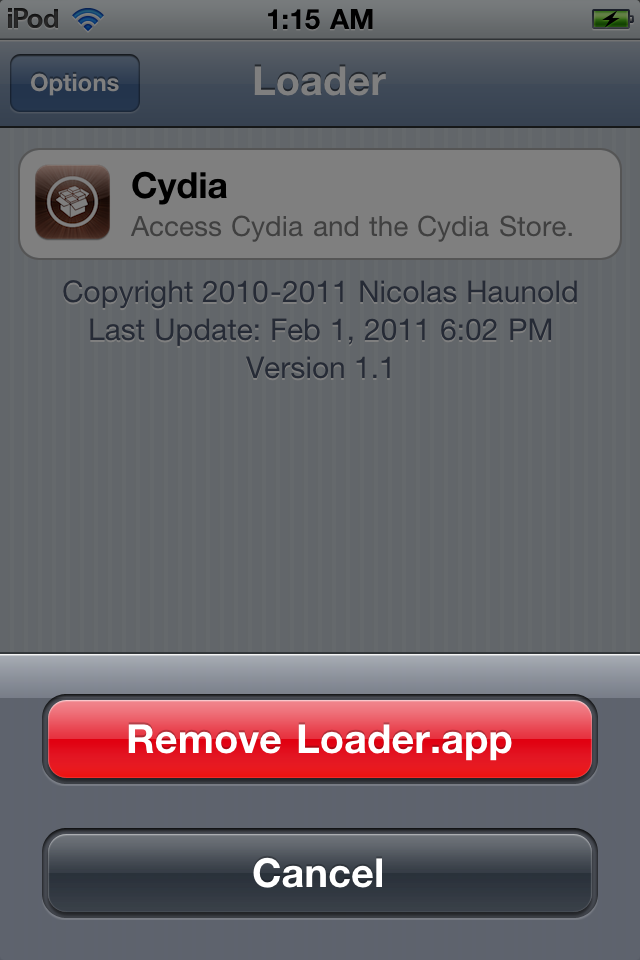Click the Copyright 2010-2011 Nicolas Haunold line

coord(320,292)
